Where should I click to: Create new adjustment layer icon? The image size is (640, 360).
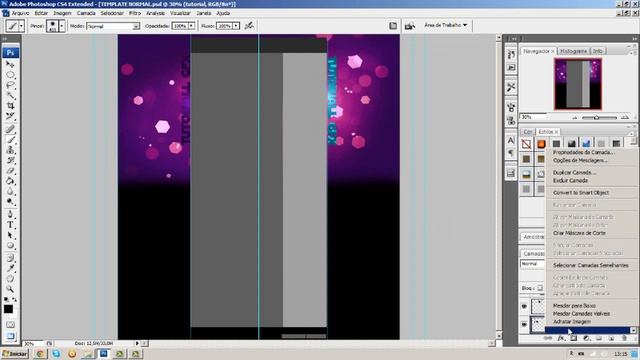586,338
